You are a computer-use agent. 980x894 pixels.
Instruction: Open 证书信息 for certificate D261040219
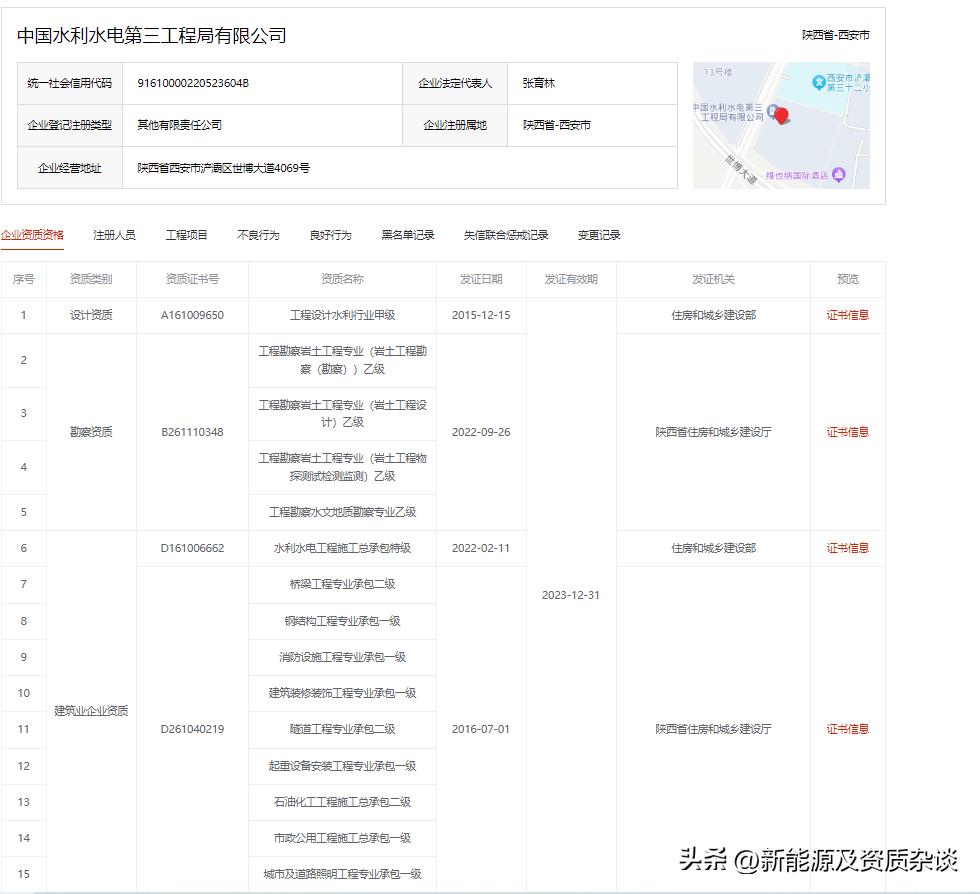click(x=846, y=729)
